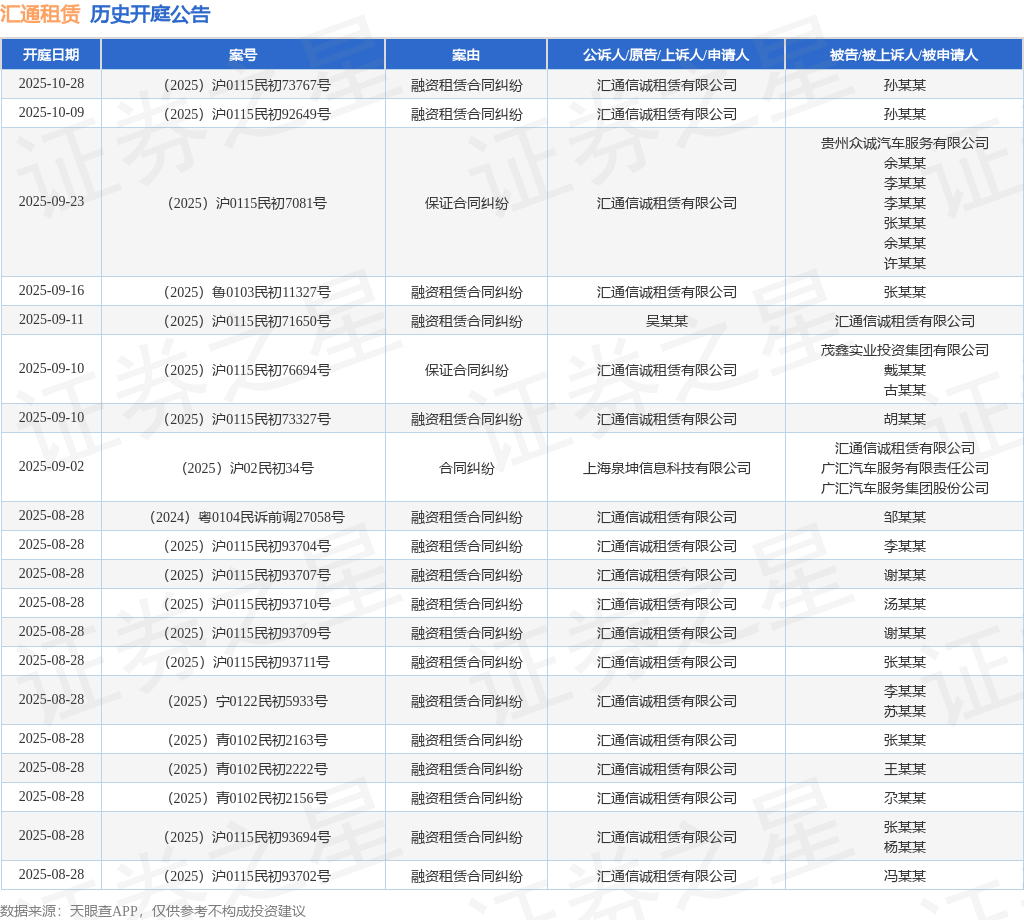Select the 被告/被上诉人/被申请人 column header
The width and height of the screenshot is (1024, 920).
point(904,55)
